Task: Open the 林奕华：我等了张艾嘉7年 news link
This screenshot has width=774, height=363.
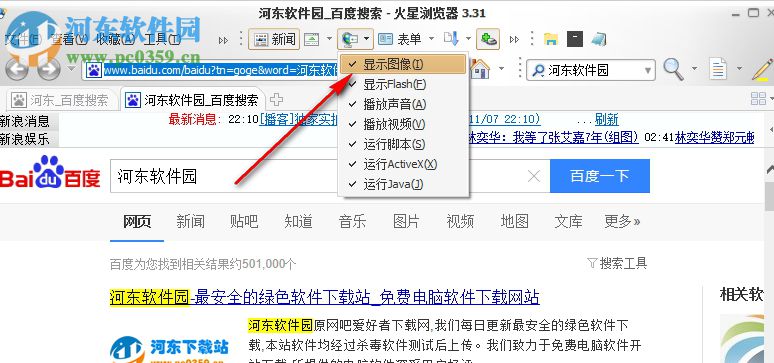Action: [x=553, y=137]
